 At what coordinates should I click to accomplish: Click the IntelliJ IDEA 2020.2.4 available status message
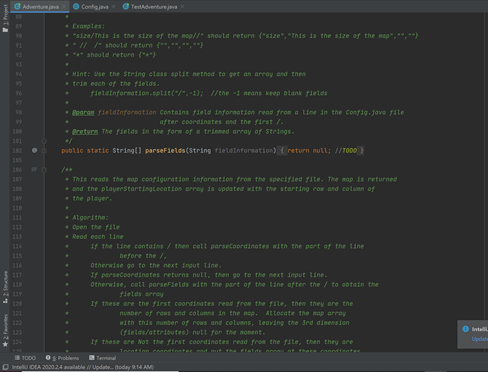pos(83,367)
